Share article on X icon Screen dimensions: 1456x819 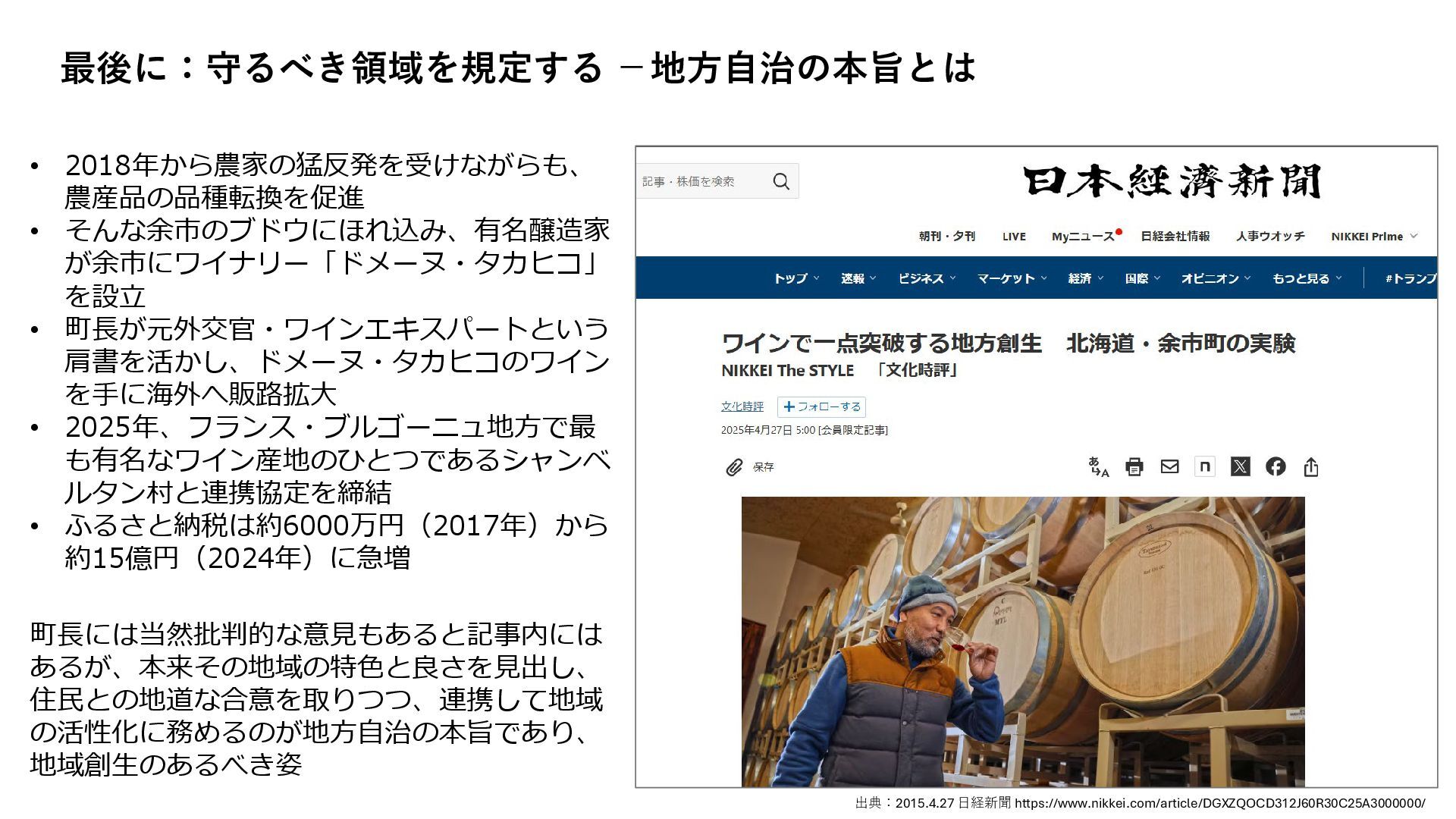click(1241, 466)
